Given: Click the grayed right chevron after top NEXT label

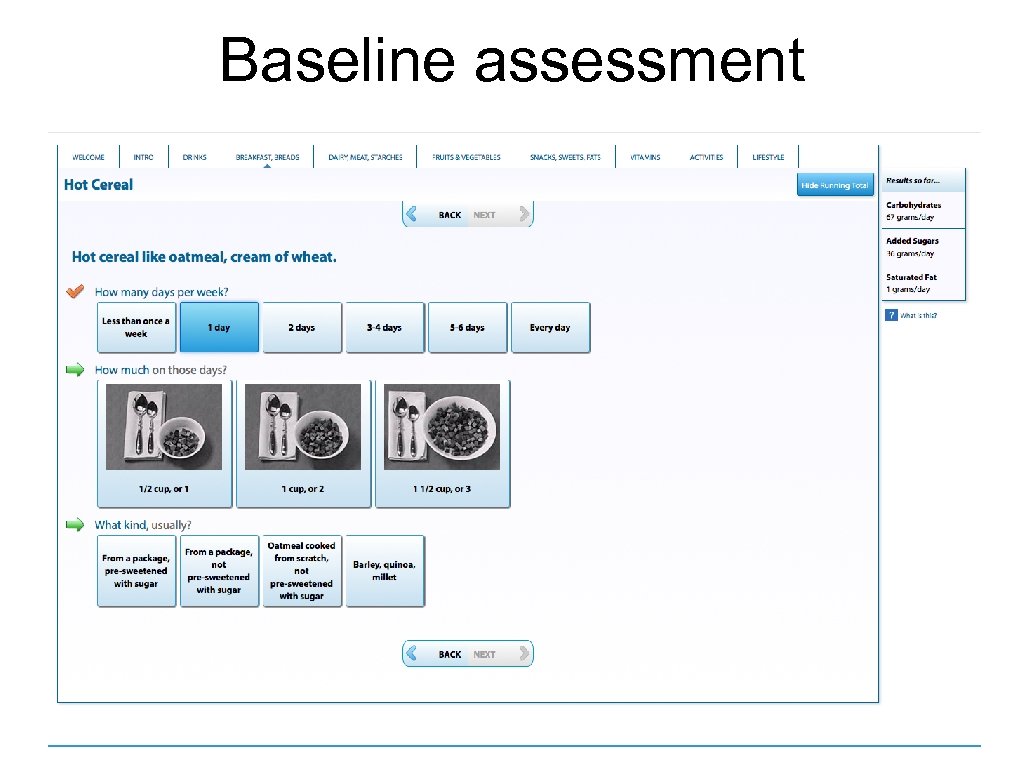Looking at the screenshot, I should (x=523, y=214).
